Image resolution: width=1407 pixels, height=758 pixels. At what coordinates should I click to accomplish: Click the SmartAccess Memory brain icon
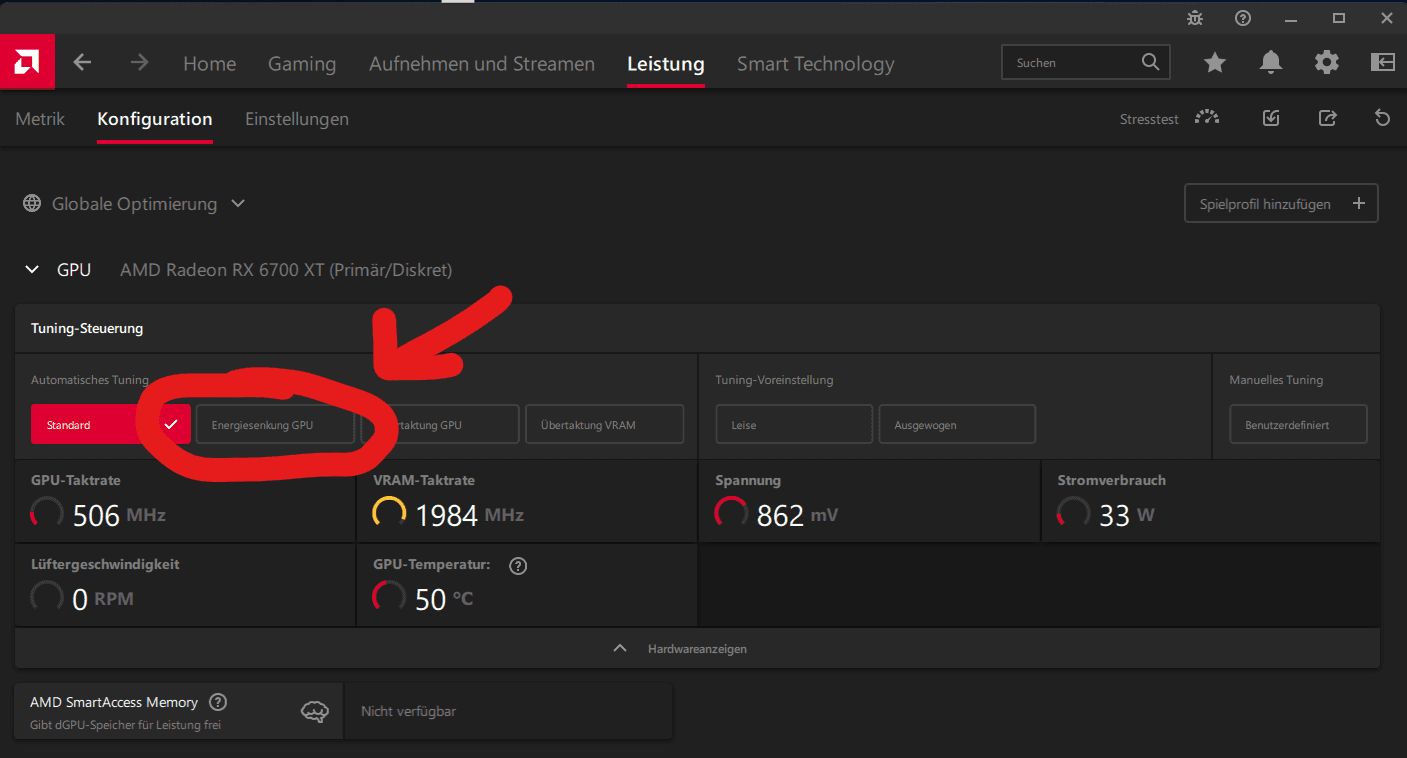[315, 711]
